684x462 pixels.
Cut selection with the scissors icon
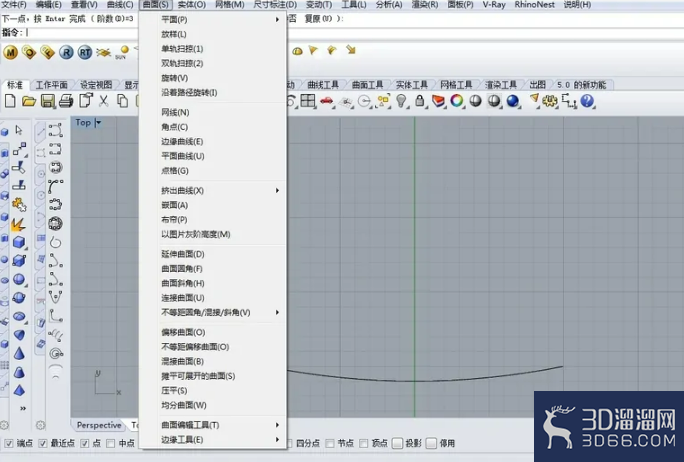[x=103, y=101]
